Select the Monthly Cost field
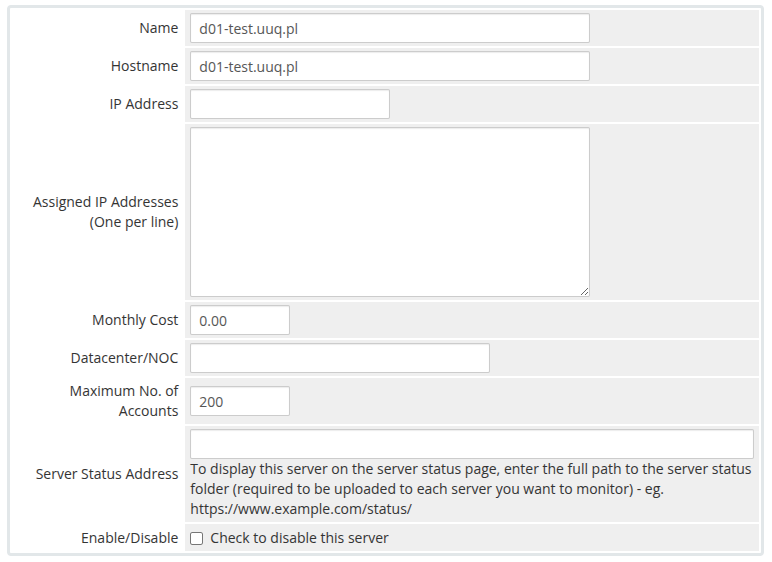The width and height of the screenshot is (772, 562). [x=239, y=320]
